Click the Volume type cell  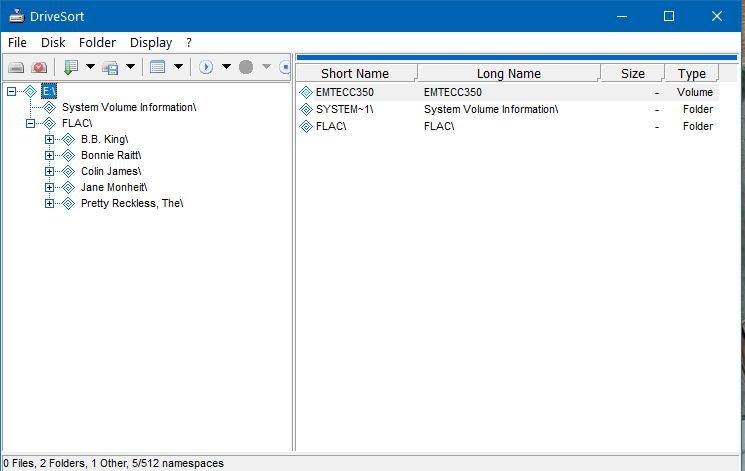[x=695, y=92]
